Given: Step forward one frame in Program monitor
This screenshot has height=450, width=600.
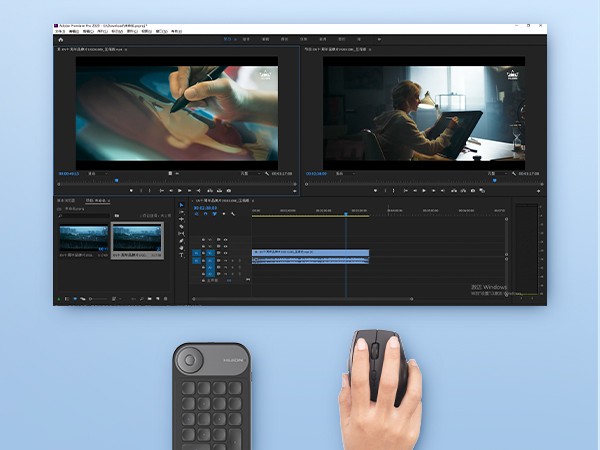Looking at the screenshot, I should [x=434, y=191].
